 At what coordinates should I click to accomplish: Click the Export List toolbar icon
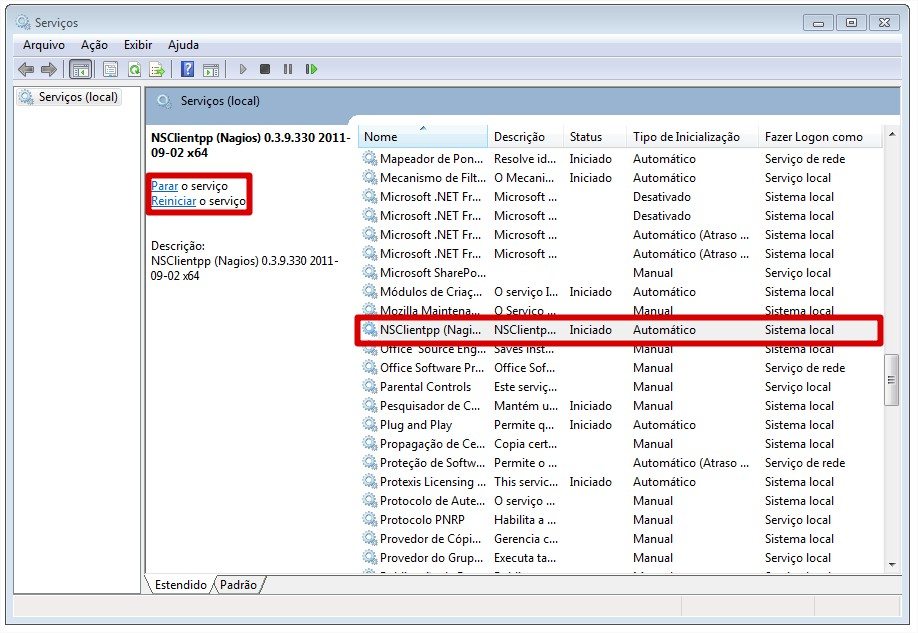click(x=157, y=69)
